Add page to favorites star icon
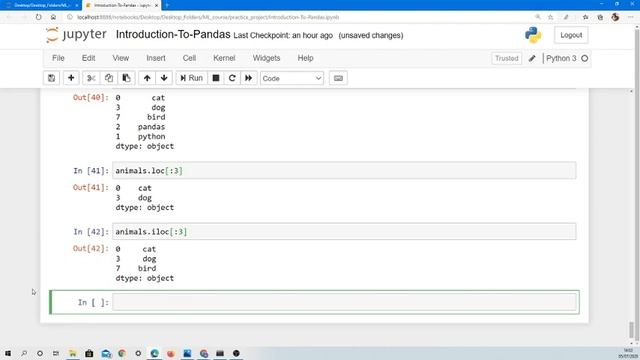This screenshot has height=360, width=640. click(551, 17)
